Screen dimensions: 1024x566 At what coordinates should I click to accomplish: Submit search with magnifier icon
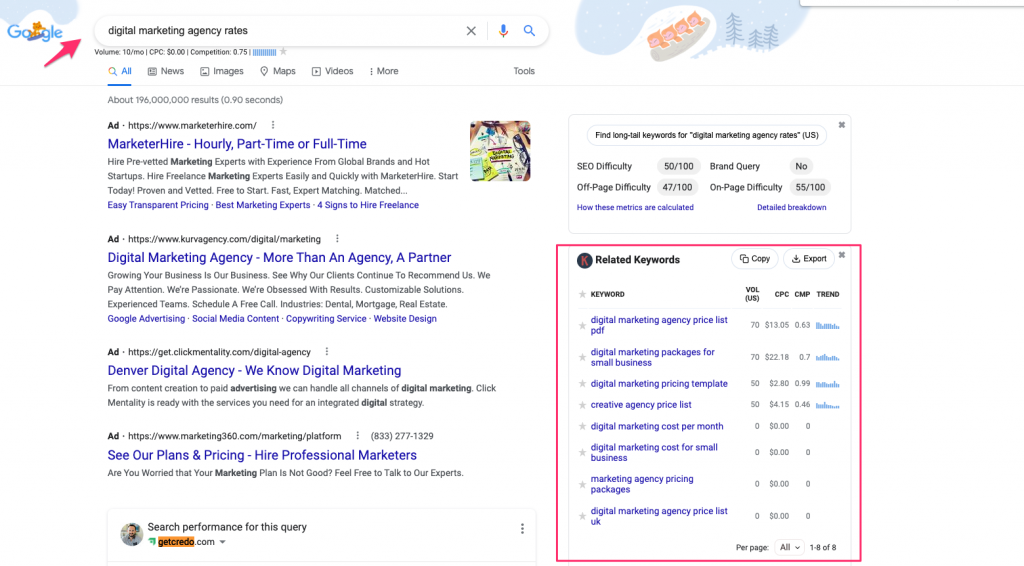[x=529, y=31]
